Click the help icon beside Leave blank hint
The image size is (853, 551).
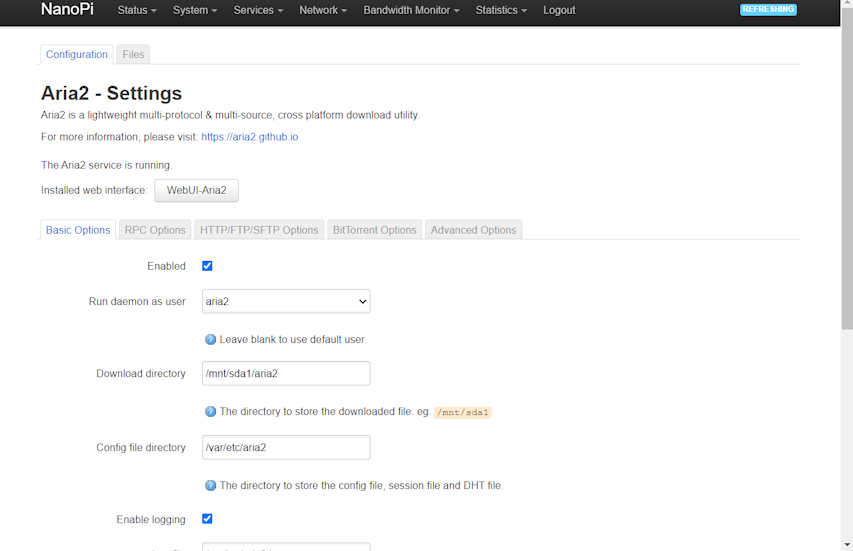(x=211, y=339)
